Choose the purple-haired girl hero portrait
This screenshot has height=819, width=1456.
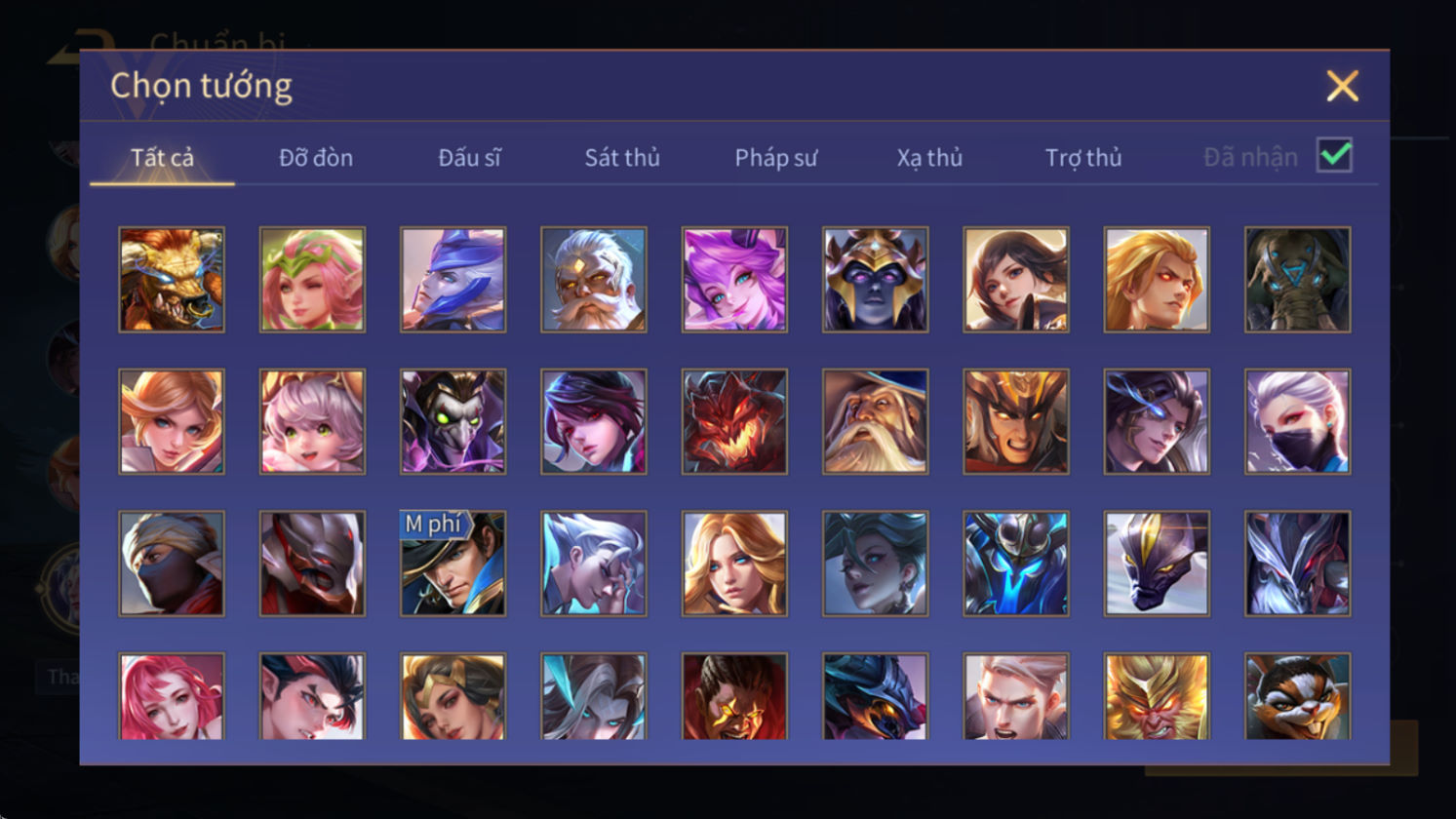[x=734, y=280]
